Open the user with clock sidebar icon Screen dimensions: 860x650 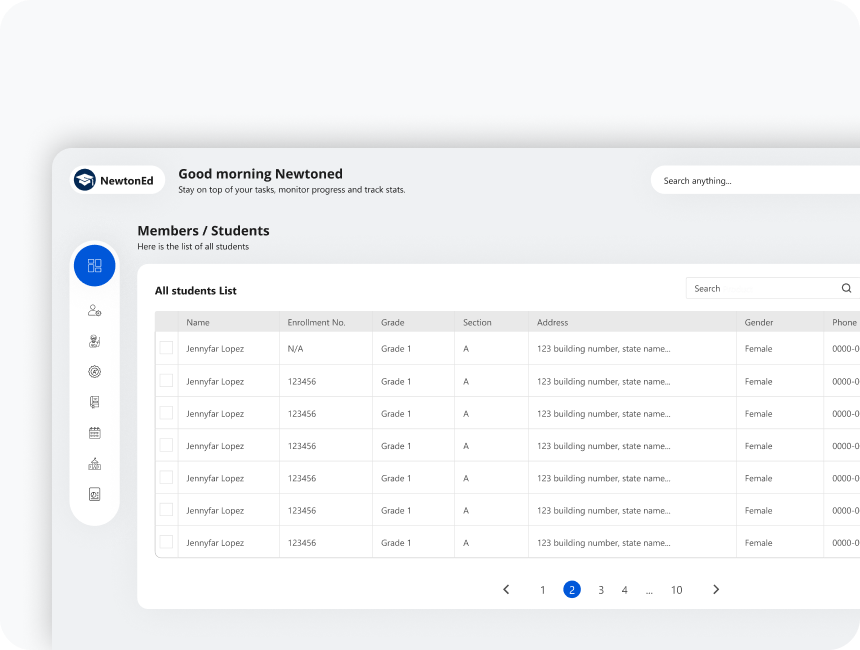click(94, 310)
